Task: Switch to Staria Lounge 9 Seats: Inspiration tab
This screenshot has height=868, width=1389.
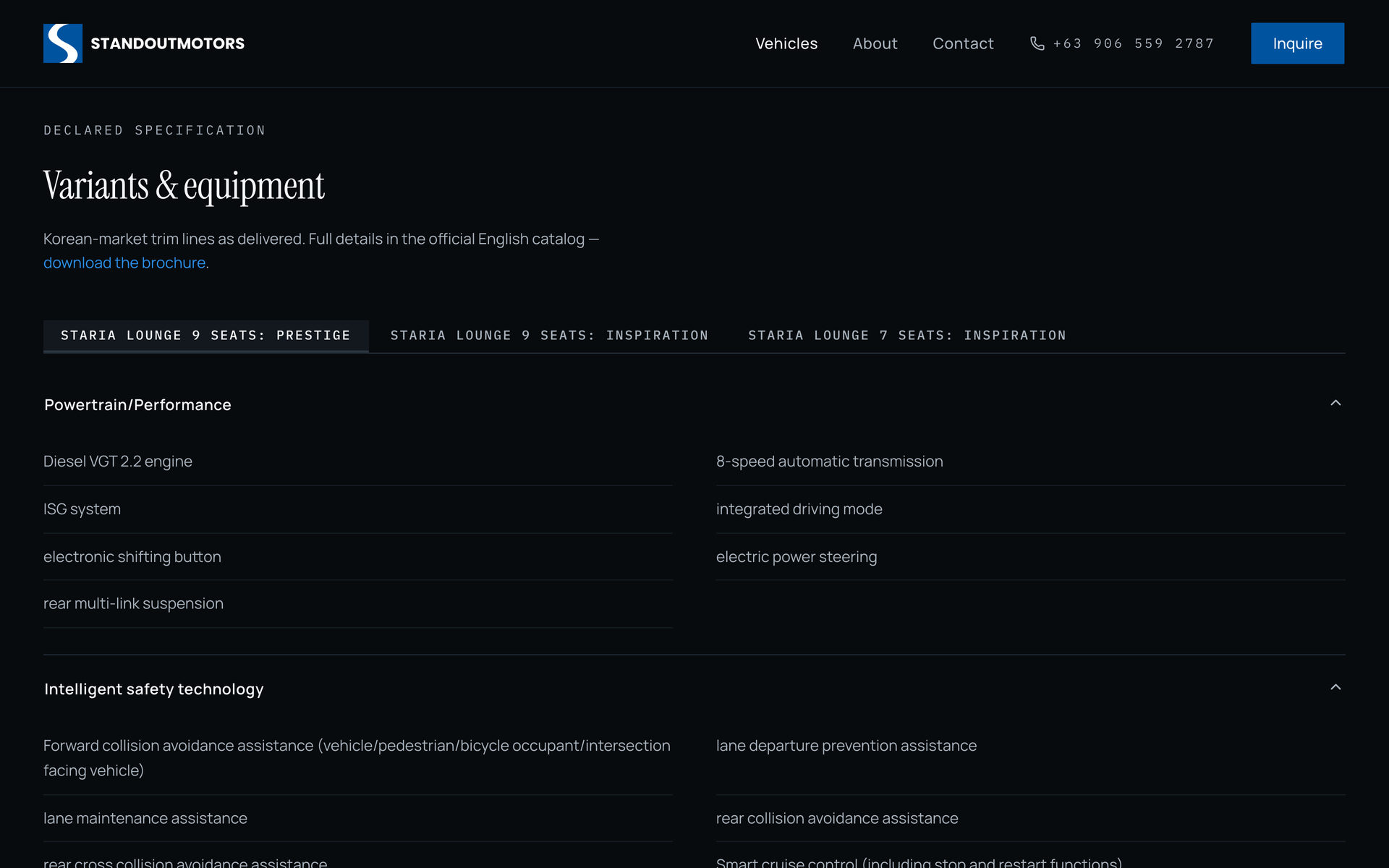Action: [549, 336]
